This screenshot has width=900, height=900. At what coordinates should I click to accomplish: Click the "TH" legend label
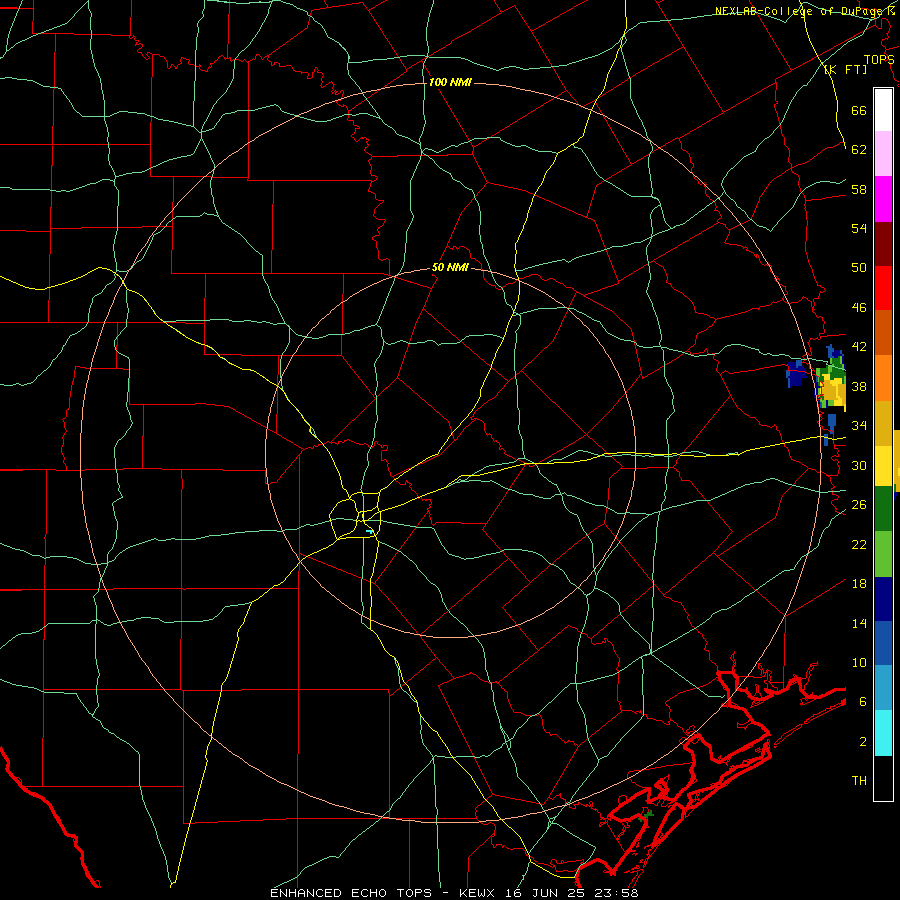[859, 781]
